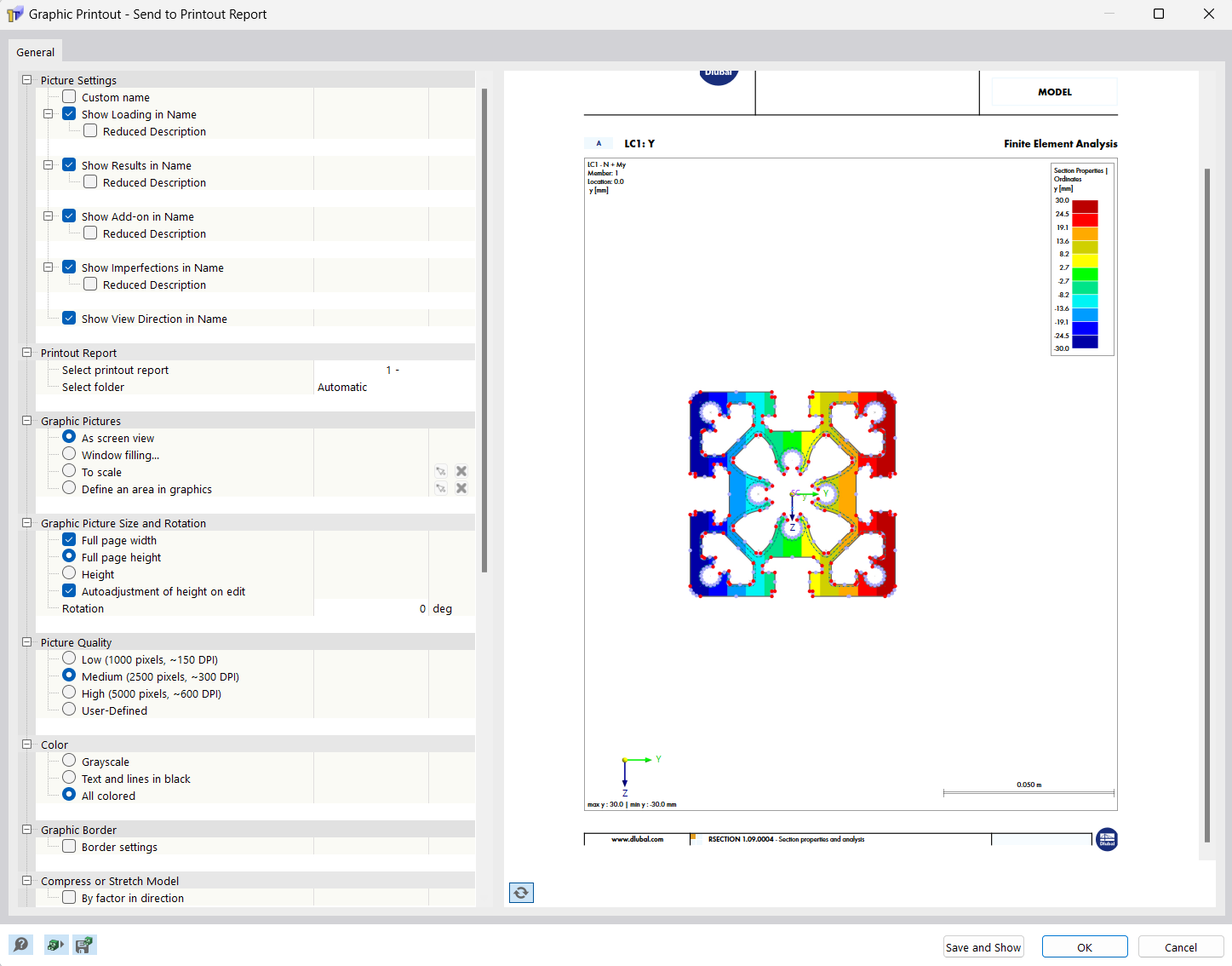
Task: Select Define an area in graphics
Action: (69, 487)
